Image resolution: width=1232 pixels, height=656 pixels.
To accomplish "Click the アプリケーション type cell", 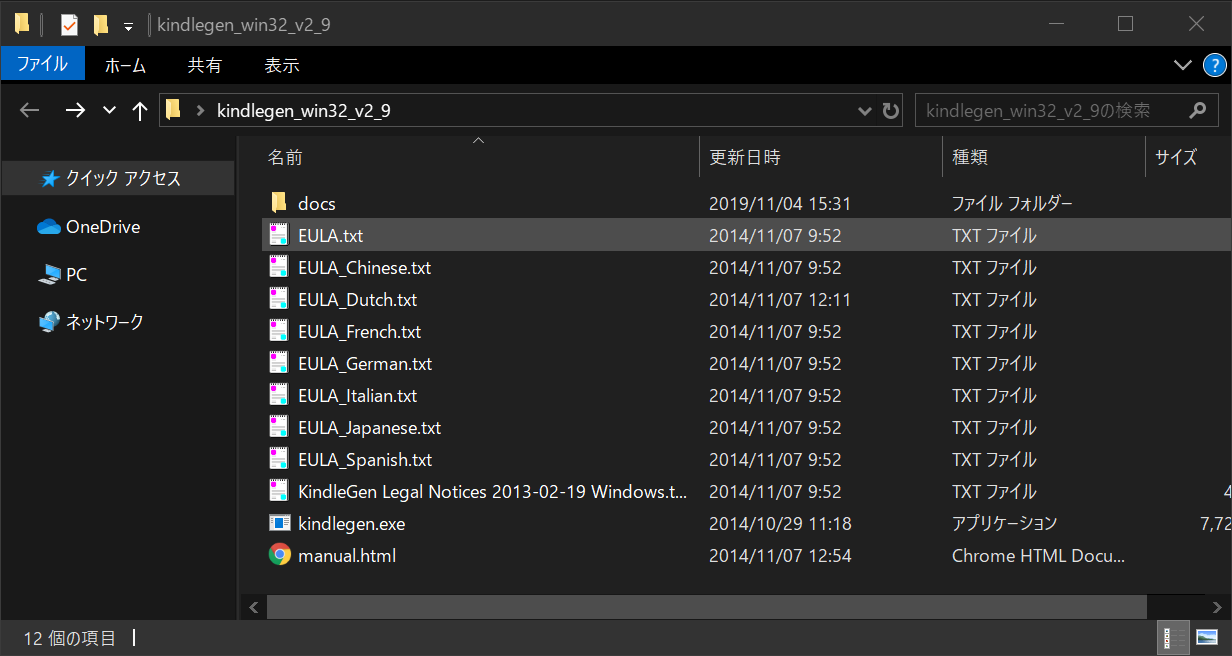I will [x=1004, y=524].
